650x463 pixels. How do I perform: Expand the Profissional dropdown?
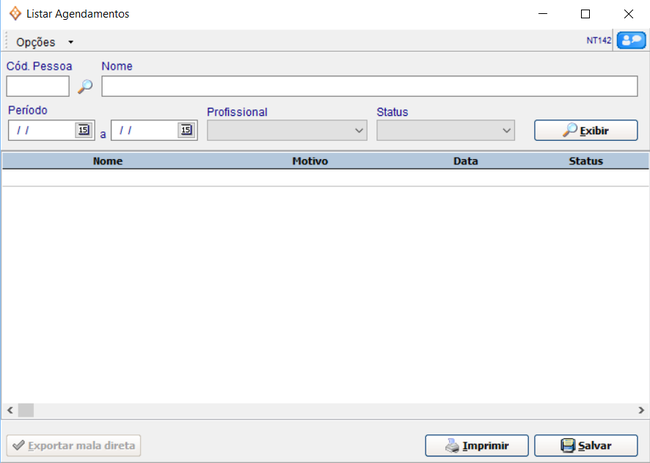(x=359, y=130)
